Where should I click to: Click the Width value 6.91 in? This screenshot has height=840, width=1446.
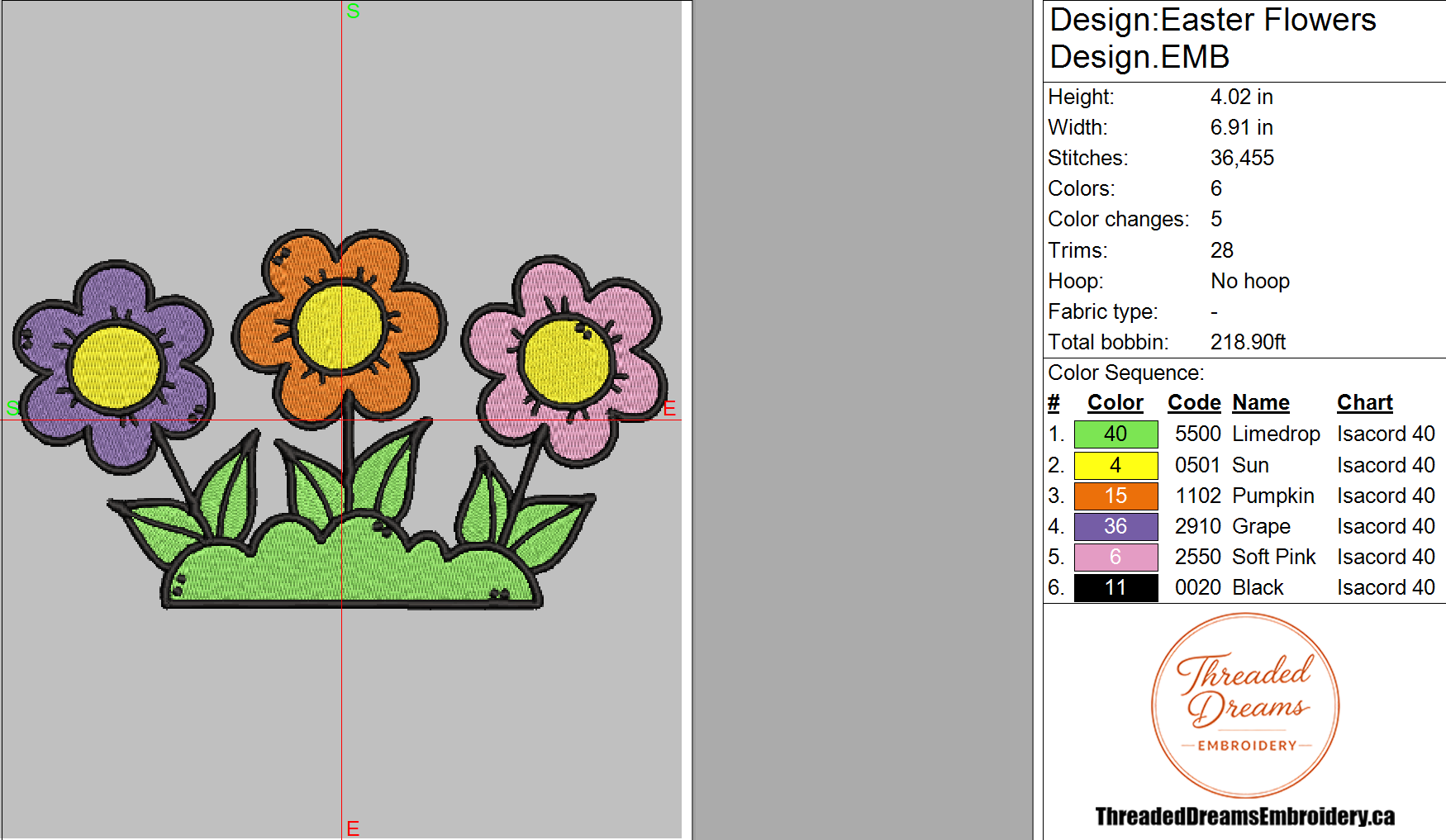pos(1241,128)
